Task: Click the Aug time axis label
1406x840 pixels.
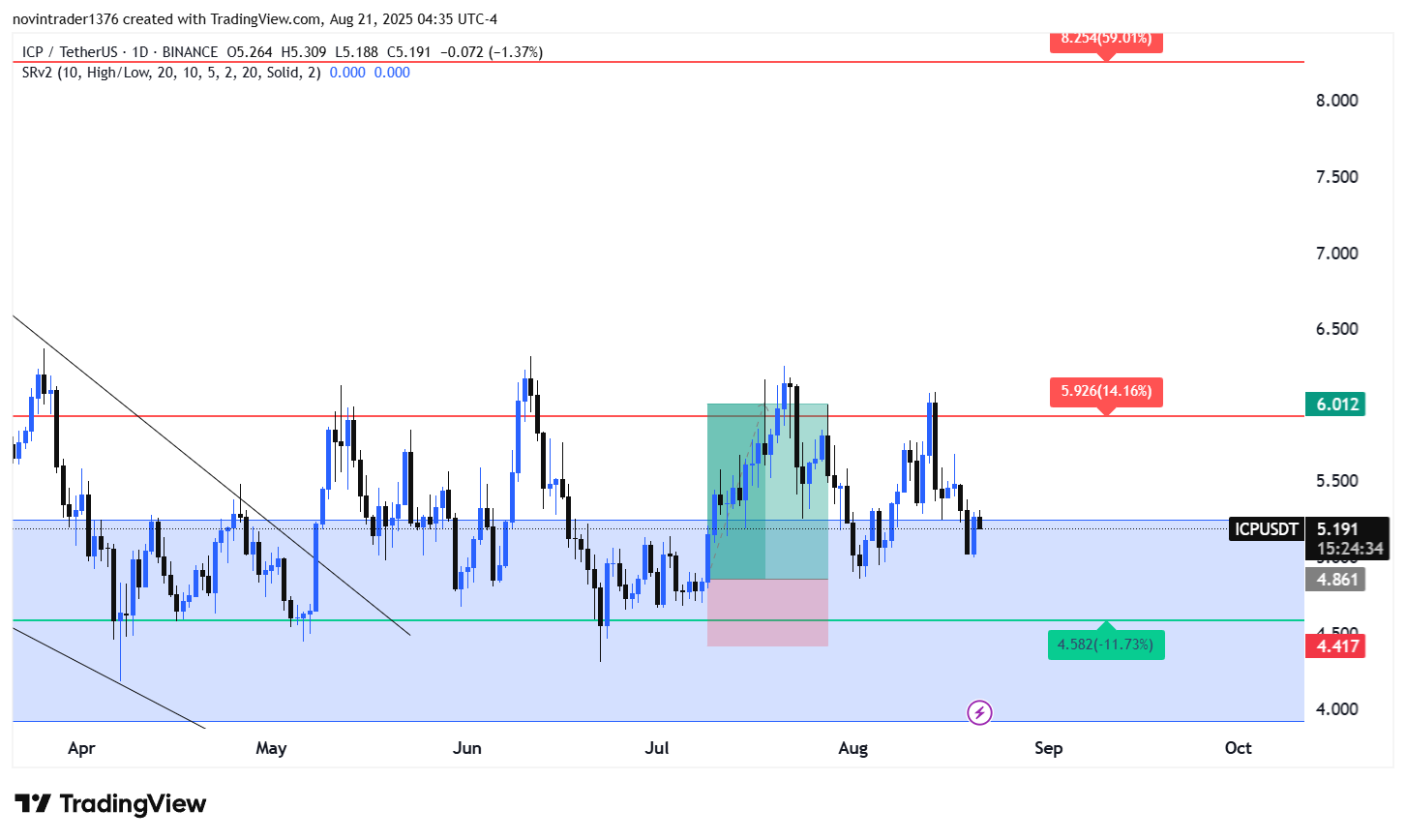Action: (x=853, y=748)
